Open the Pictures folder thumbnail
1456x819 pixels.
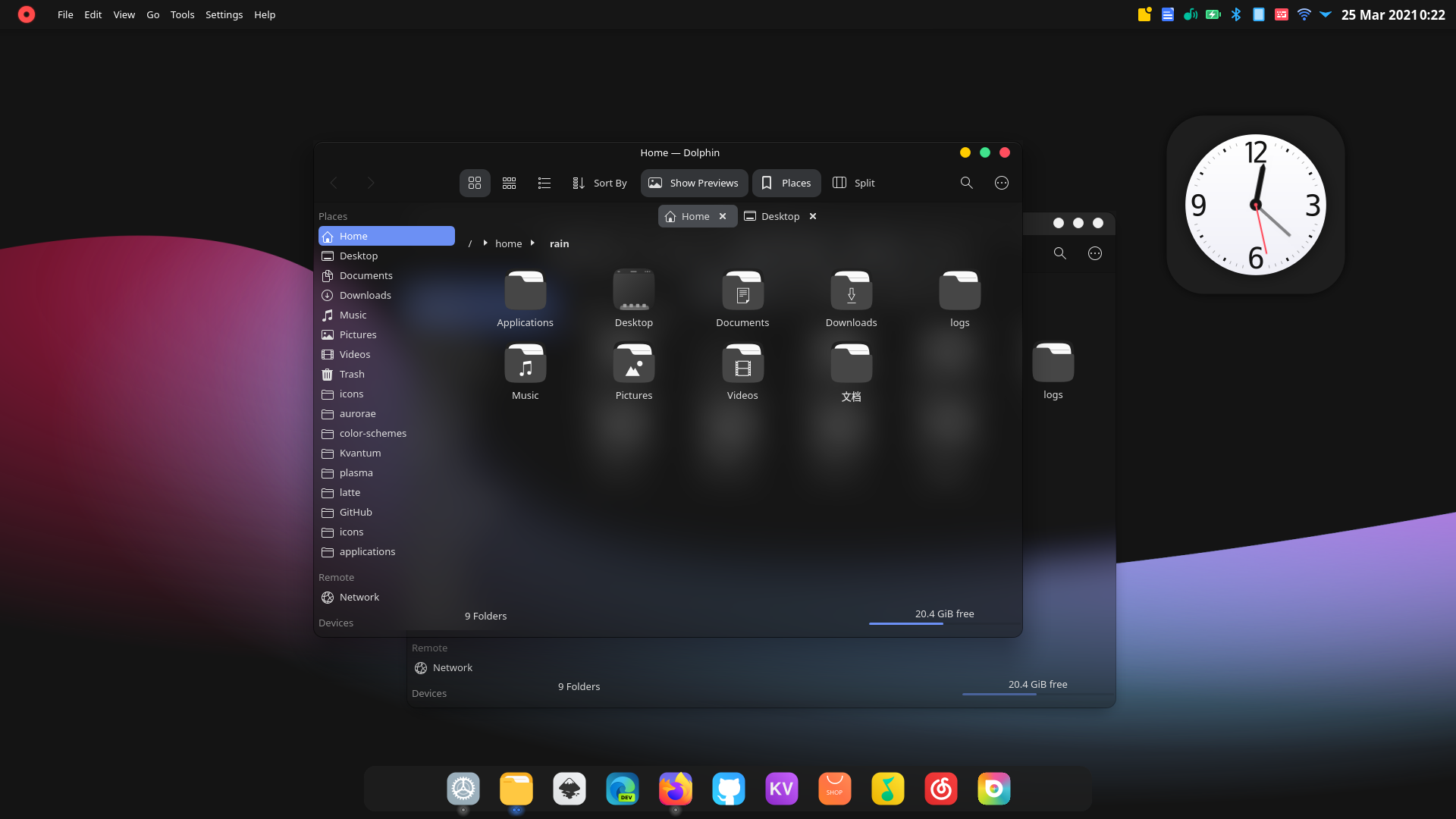tap(633, 364)
